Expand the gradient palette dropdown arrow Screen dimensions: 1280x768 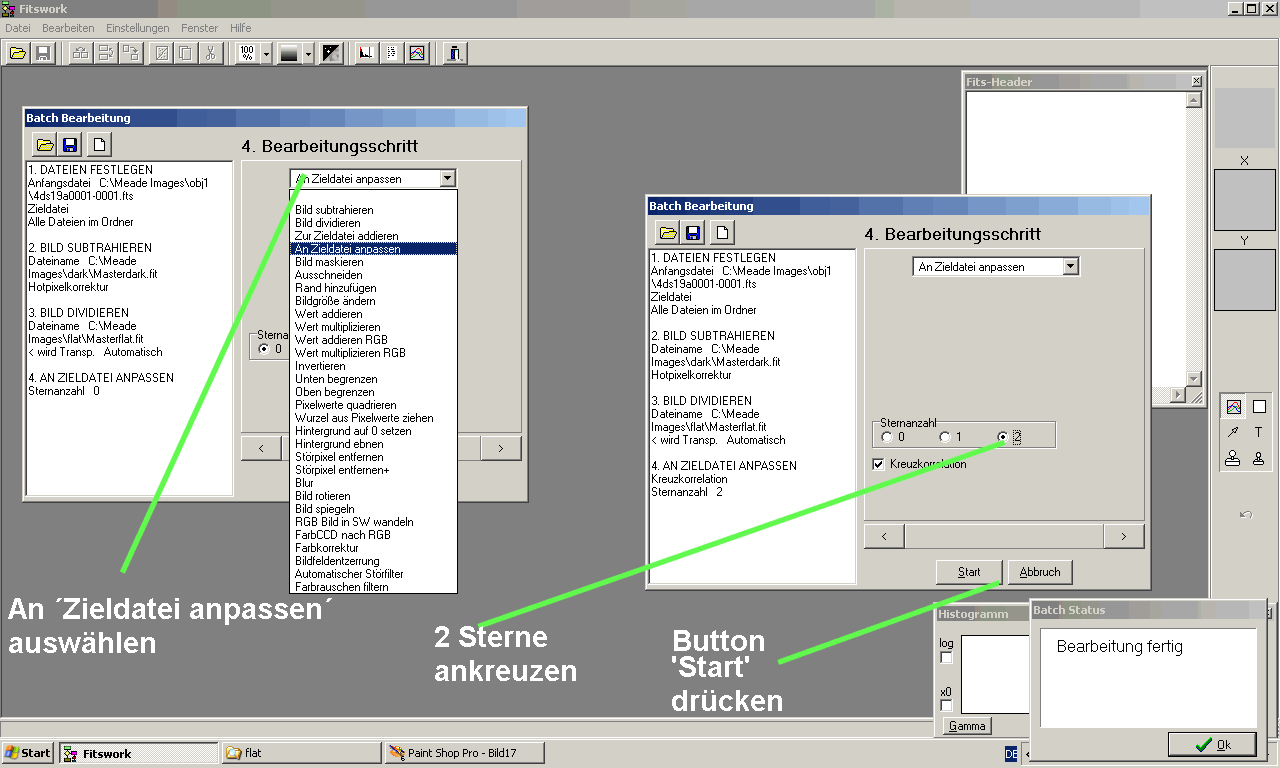coord(309,54)
